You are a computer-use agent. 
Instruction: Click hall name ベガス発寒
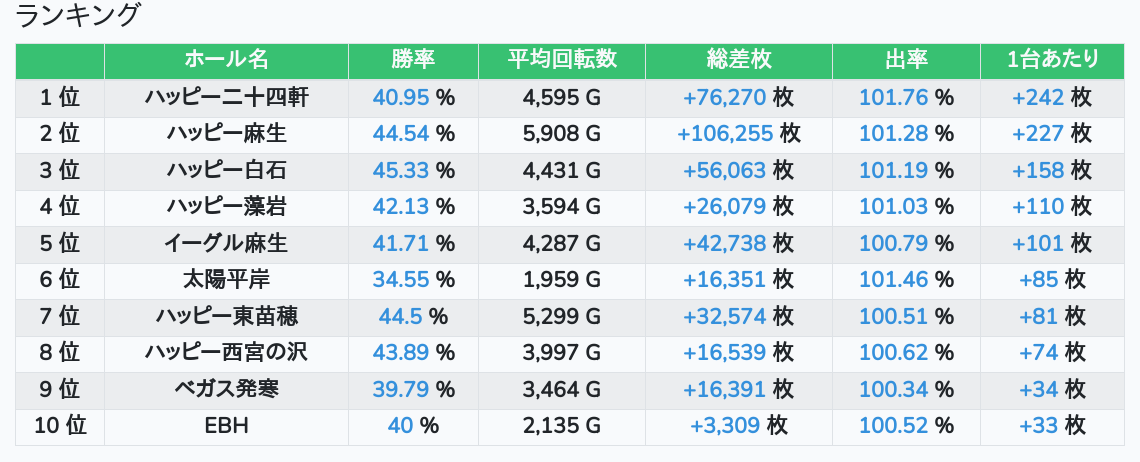(226, 389)
